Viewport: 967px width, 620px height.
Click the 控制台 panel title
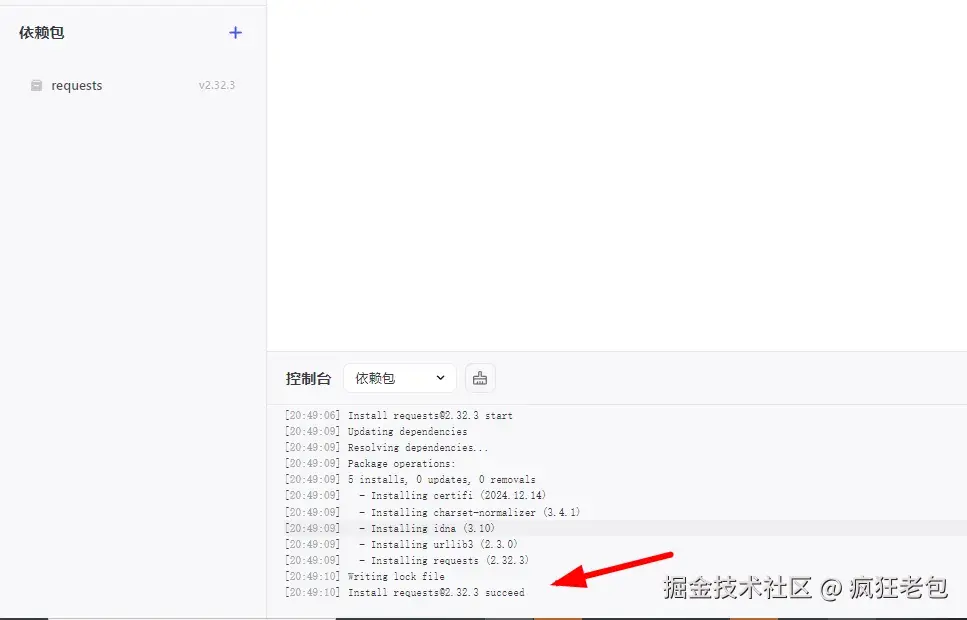(308, 378)
